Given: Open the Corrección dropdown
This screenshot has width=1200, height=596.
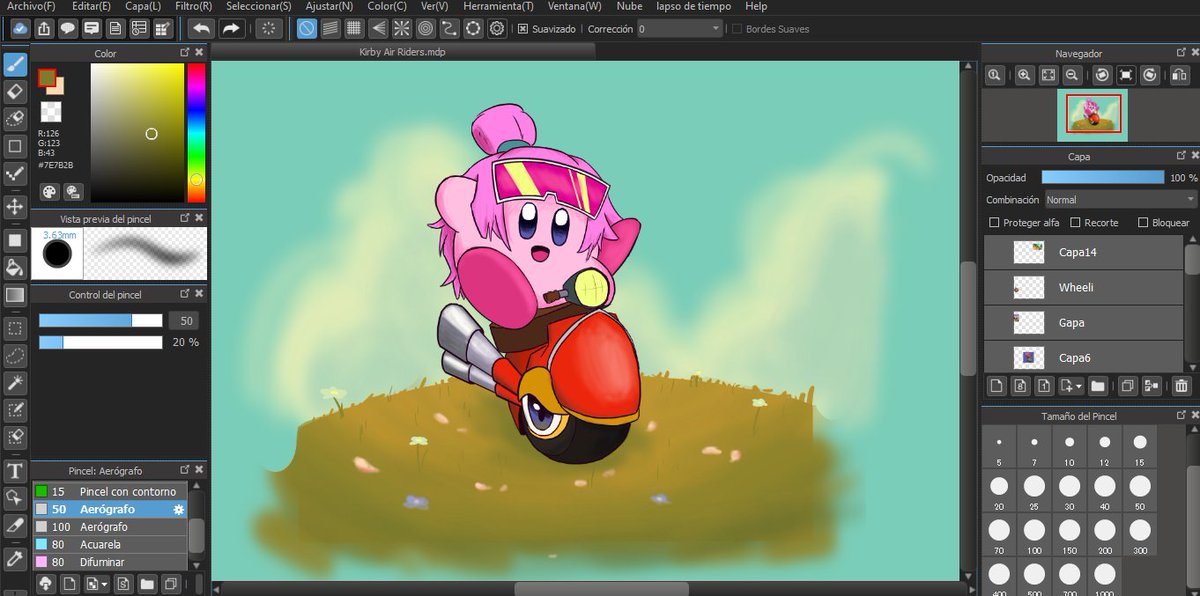Looking at the screenshot, I should [680, 29].
